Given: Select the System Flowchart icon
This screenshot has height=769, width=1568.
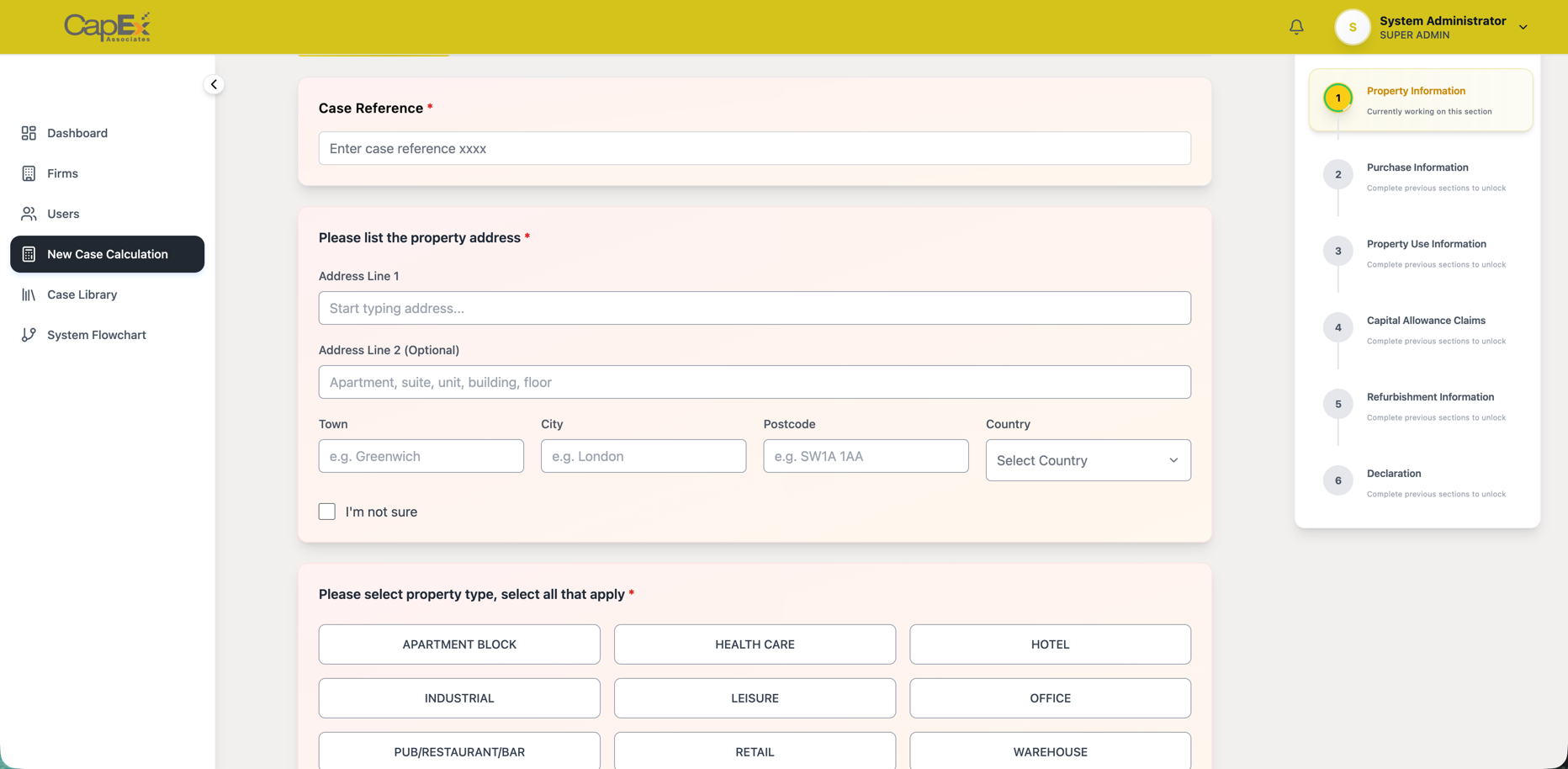Looking at the screenshot, I should click(28, 334).
